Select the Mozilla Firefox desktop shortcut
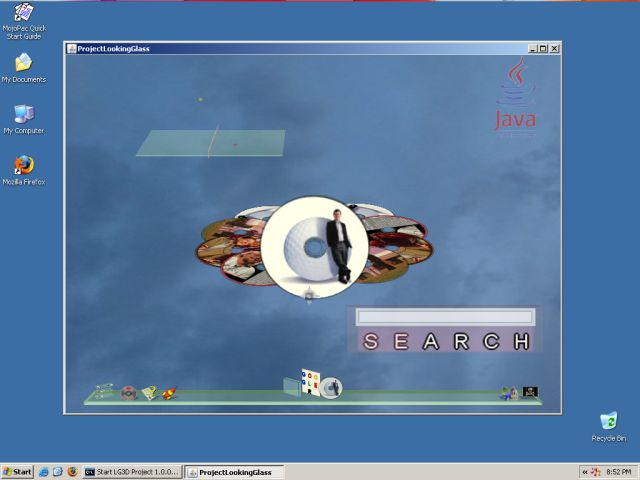 coord(24,170)
